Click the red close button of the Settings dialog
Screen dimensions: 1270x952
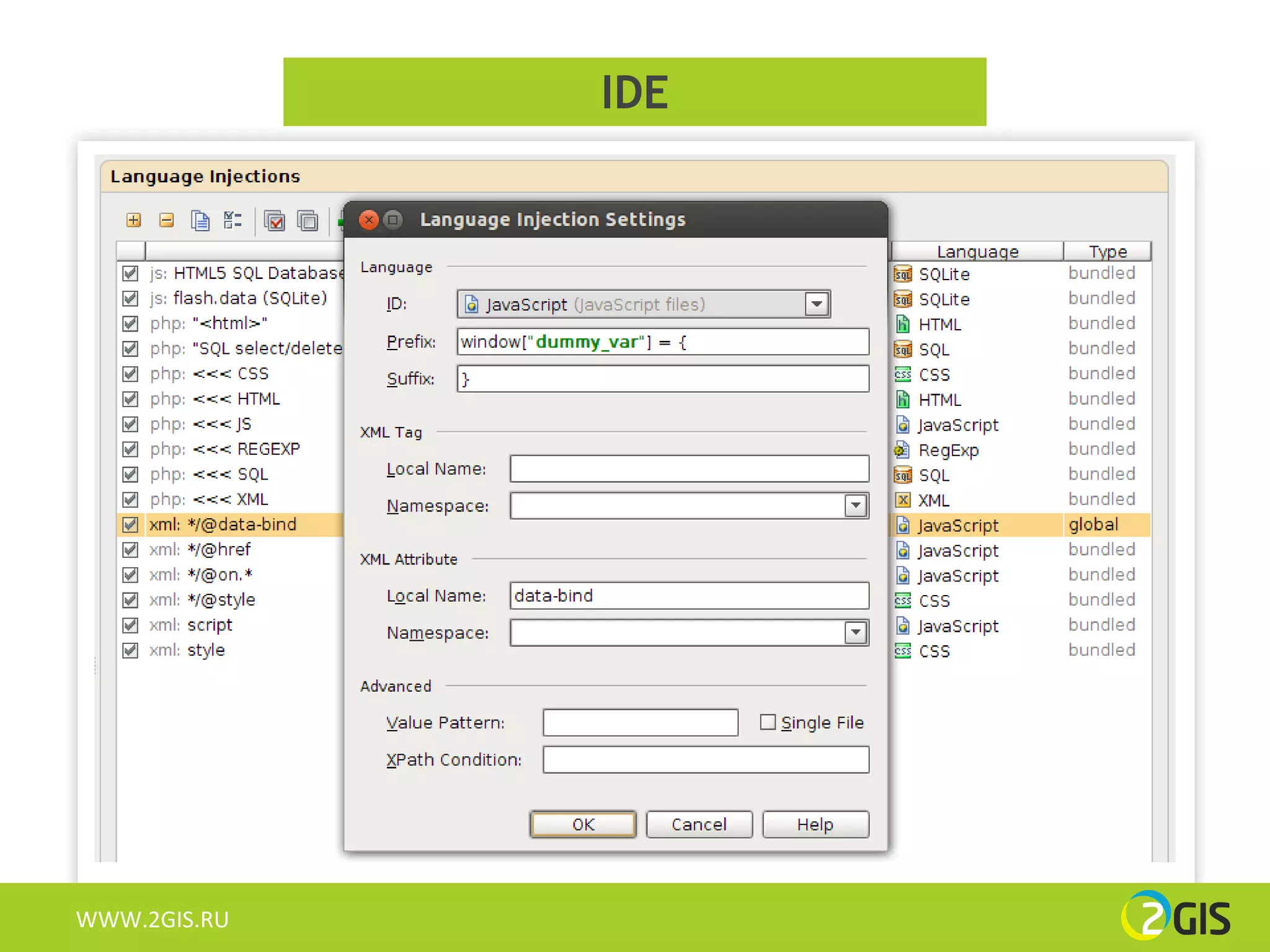369,220
